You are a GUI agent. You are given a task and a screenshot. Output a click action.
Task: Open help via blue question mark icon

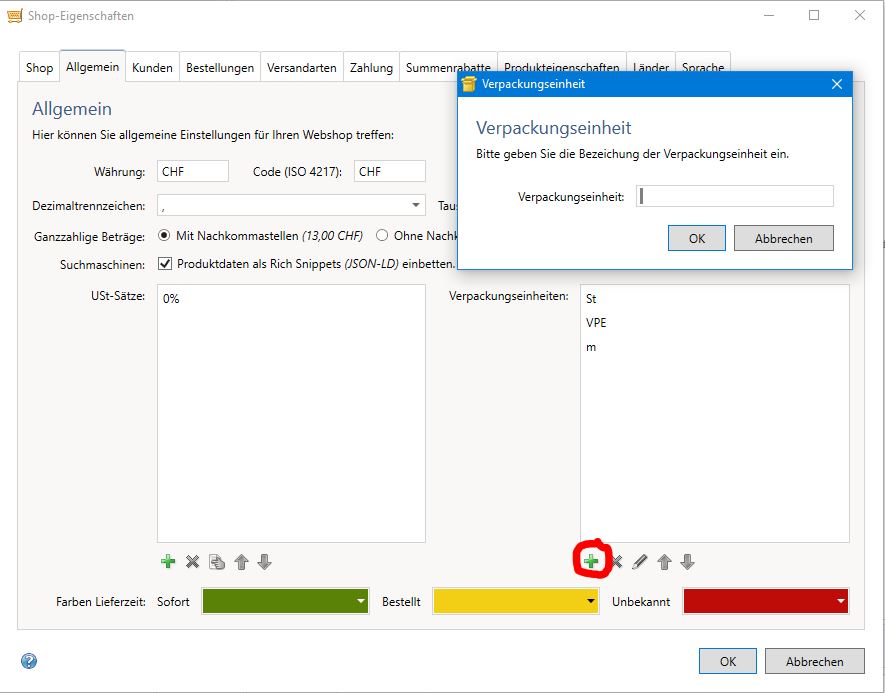[x=29, y=661]
